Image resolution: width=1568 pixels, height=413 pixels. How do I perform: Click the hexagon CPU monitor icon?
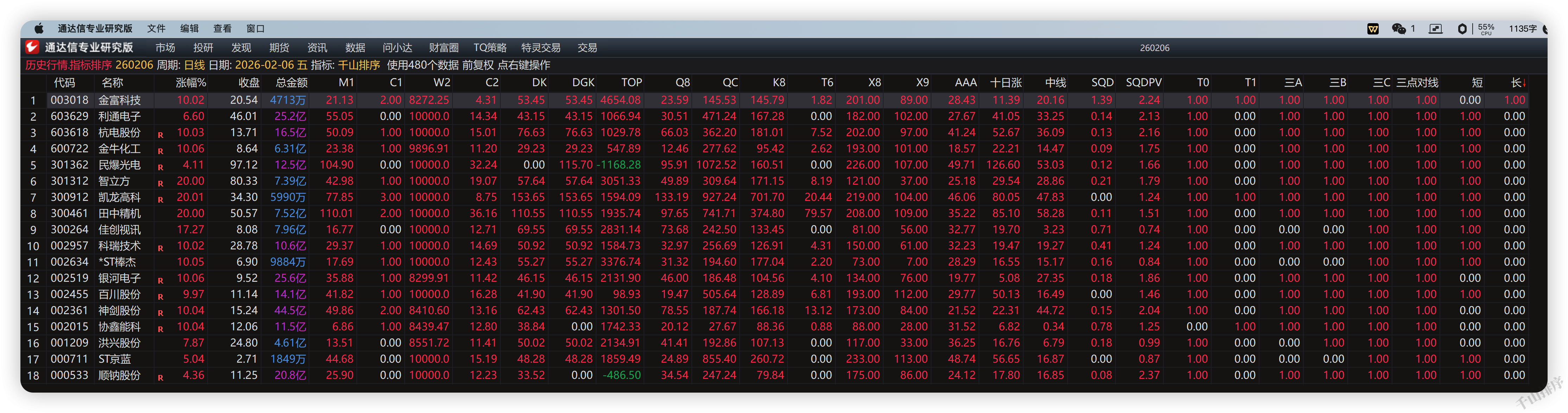point(1462,28)
